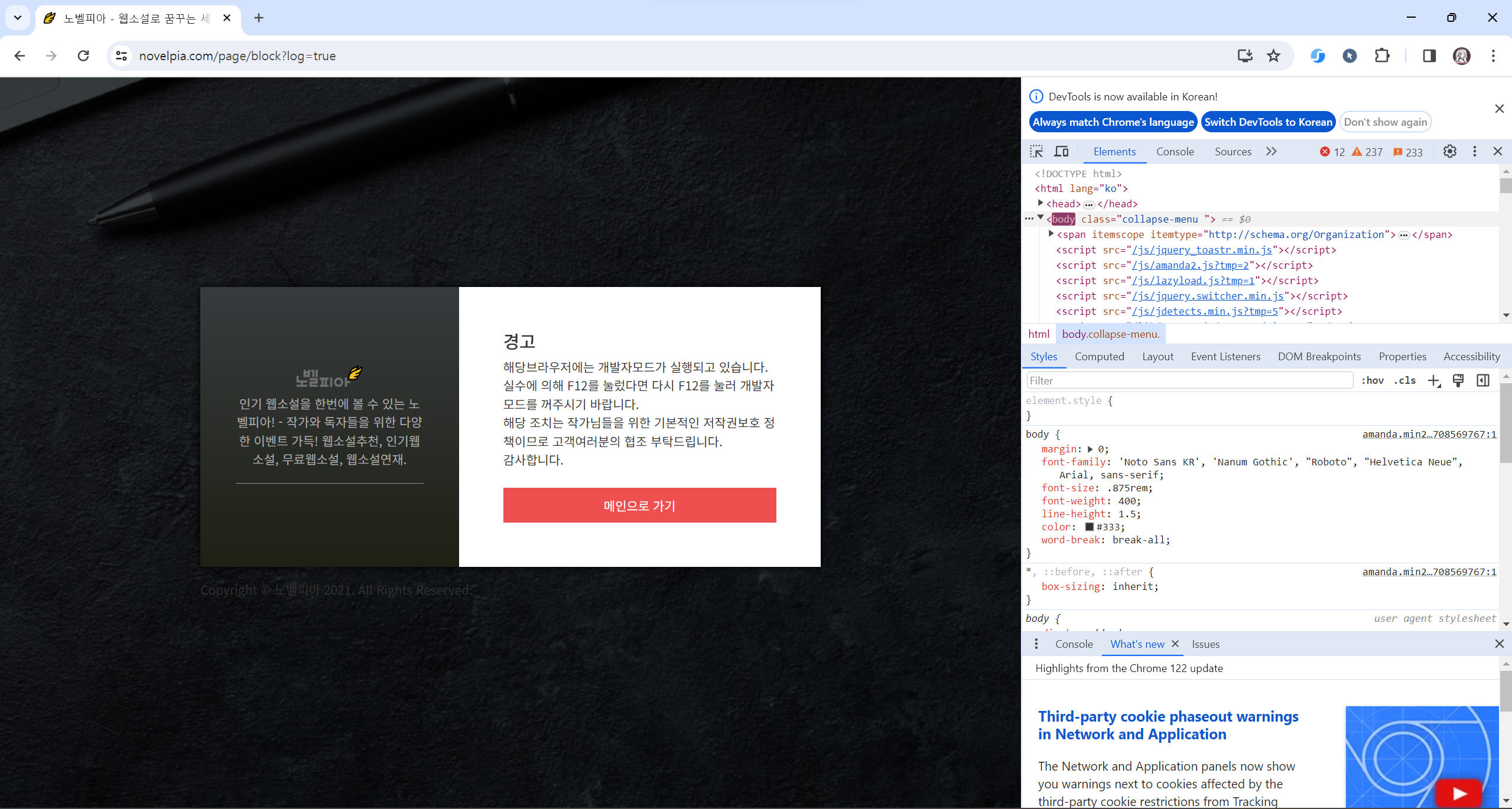
Task: Click Switch DevTools to Korean button
Action: pyautogui.click(x=1269, y=122)
